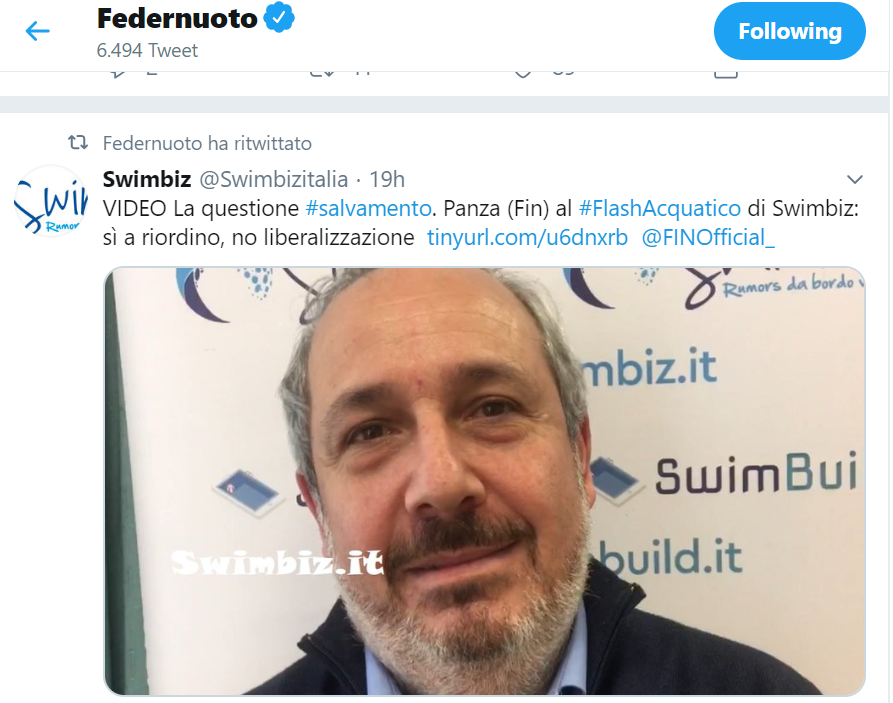Open the Swimbiz display name
Viewport: 893px width, 703px height.
point(147,179)
